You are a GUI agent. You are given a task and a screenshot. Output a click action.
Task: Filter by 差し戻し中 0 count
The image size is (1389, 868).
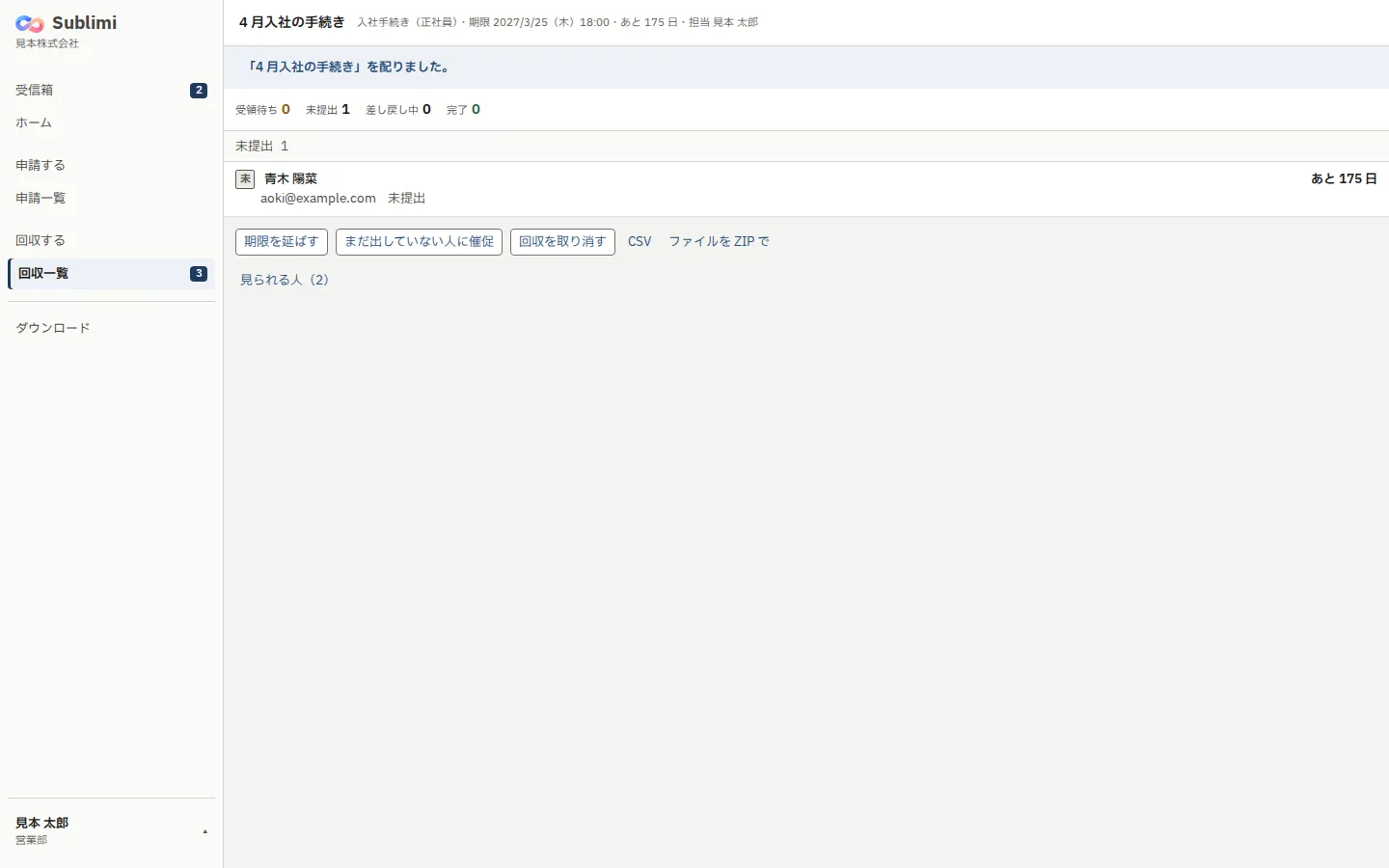[398, 110]
